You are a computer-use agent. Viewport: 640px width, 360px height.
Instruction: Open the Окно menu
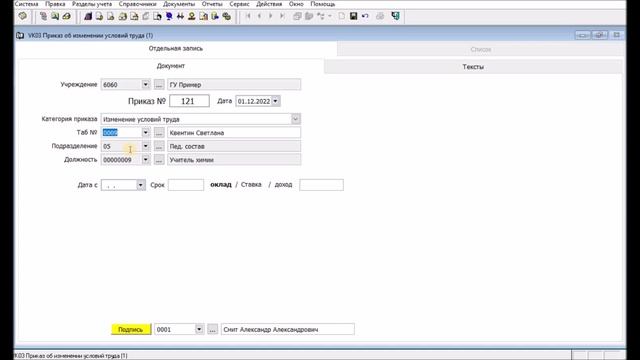296,4
